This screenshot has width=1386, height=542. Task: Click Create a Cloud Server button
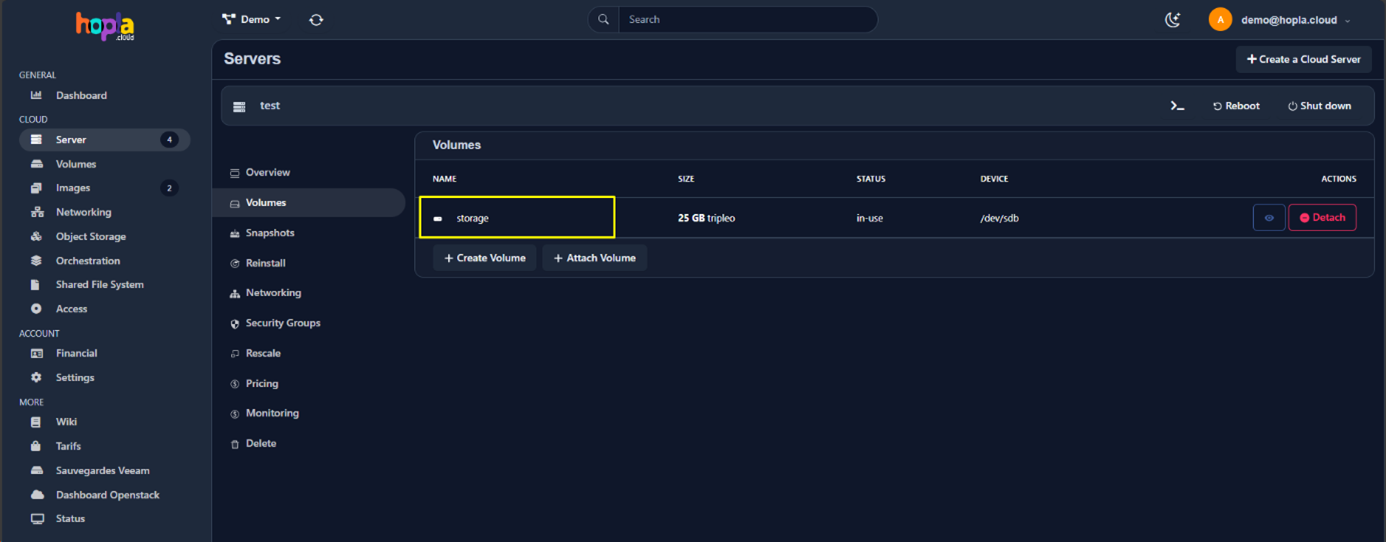(1303, 59)
